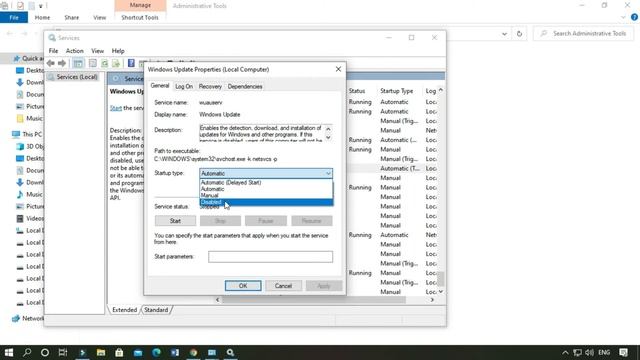640x360 pixels.
Task: Choose Automatic (Delayed Start) option
Action: tap(266, 182)
